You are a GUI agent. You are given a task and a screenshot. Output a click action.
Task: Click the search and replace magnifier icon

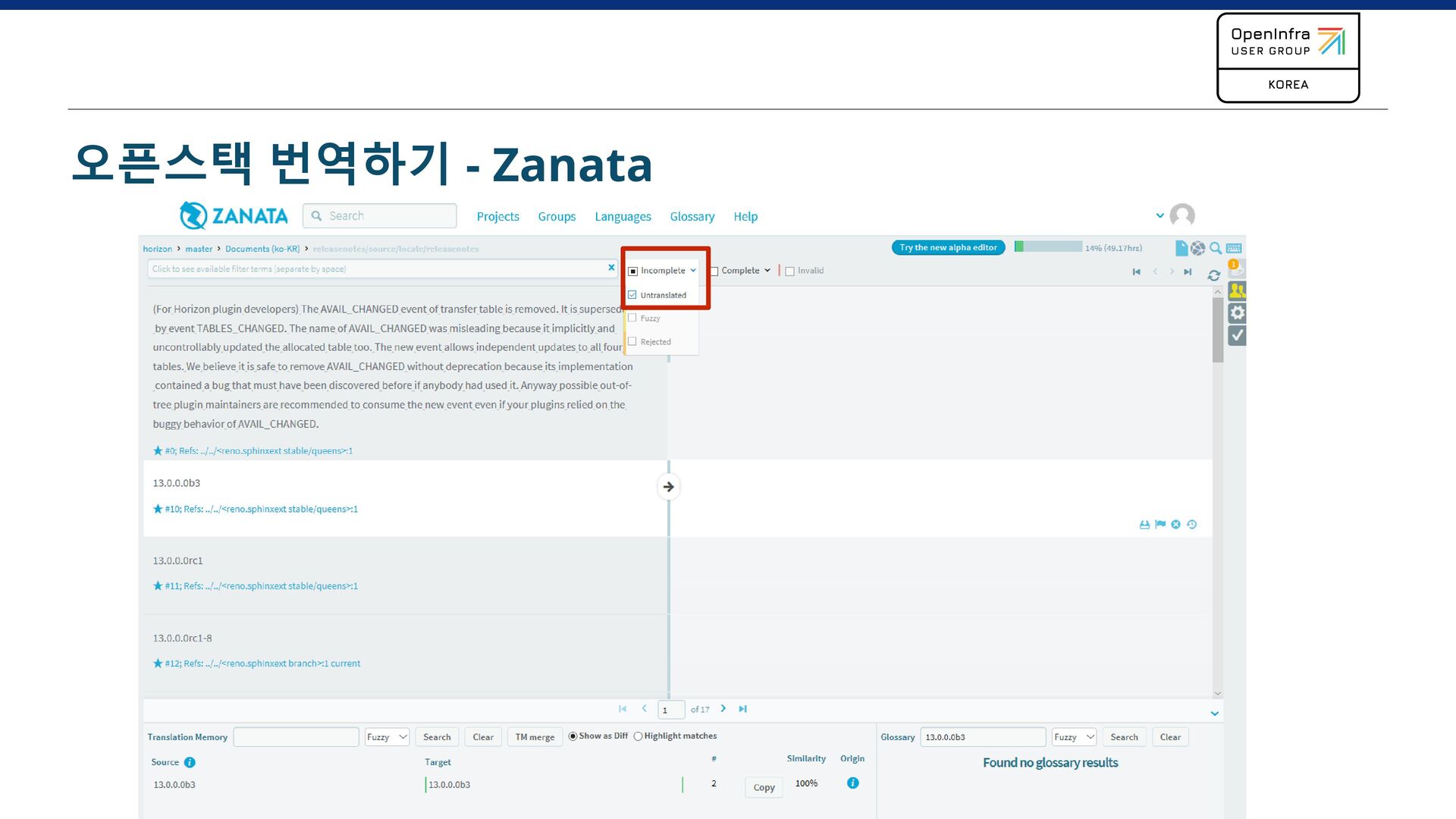[1216, 248]
